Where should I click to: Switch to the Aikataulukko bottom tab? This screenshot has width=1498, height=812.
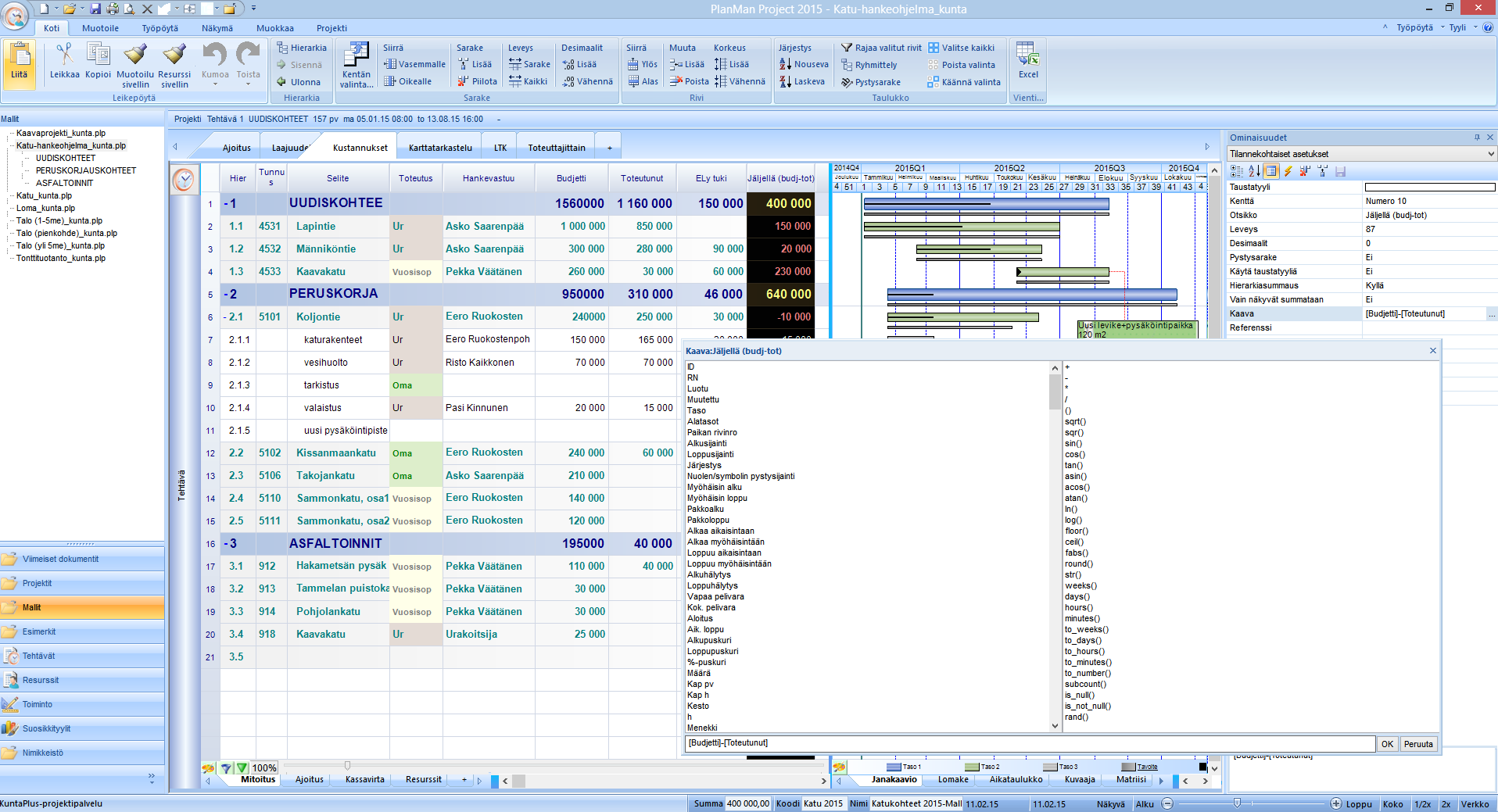[x=1016, y=780]
